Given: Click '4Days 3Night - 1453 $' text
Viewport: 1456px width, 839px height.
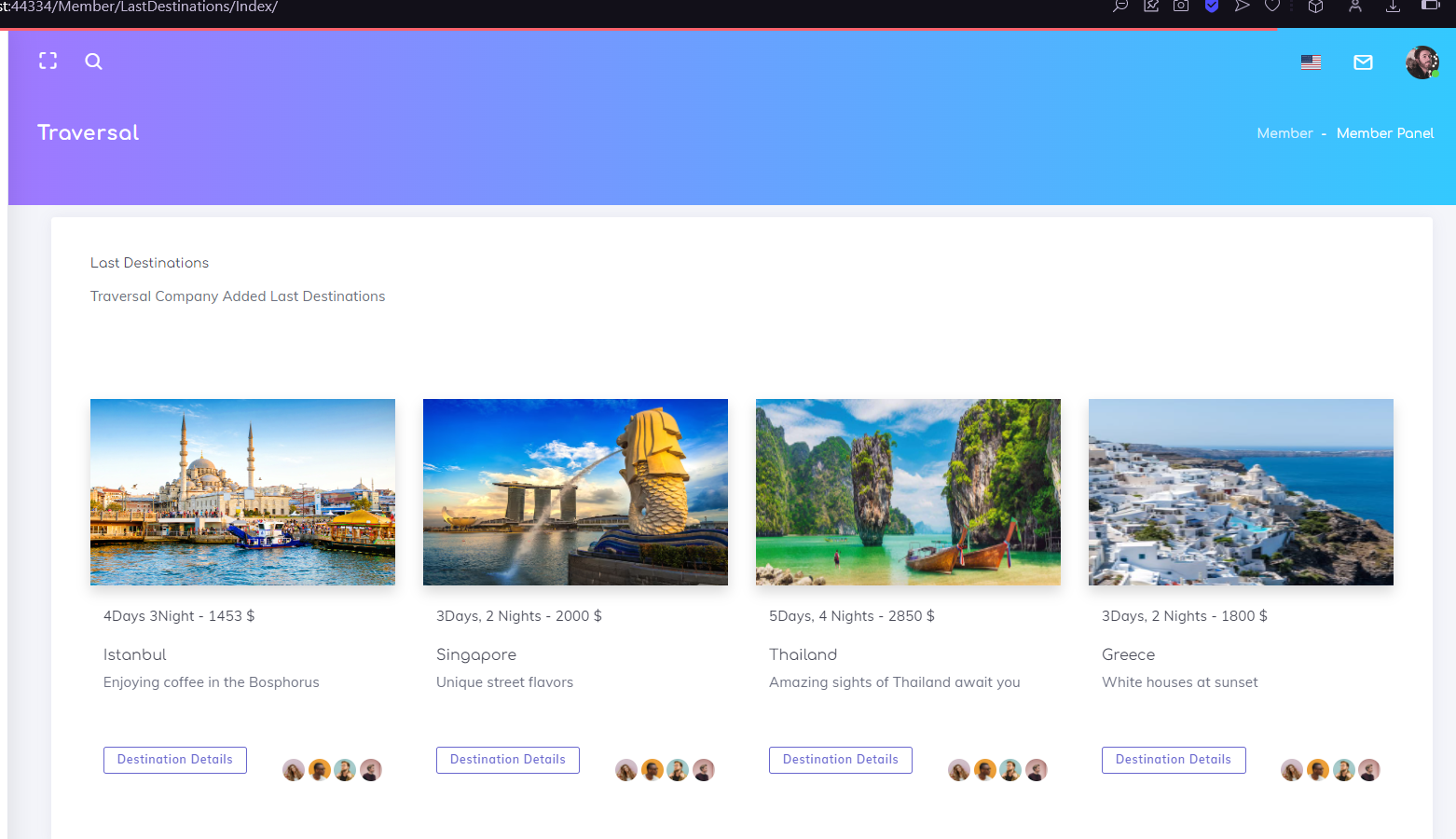Looking at the screenshot, I should coord(179,616).
